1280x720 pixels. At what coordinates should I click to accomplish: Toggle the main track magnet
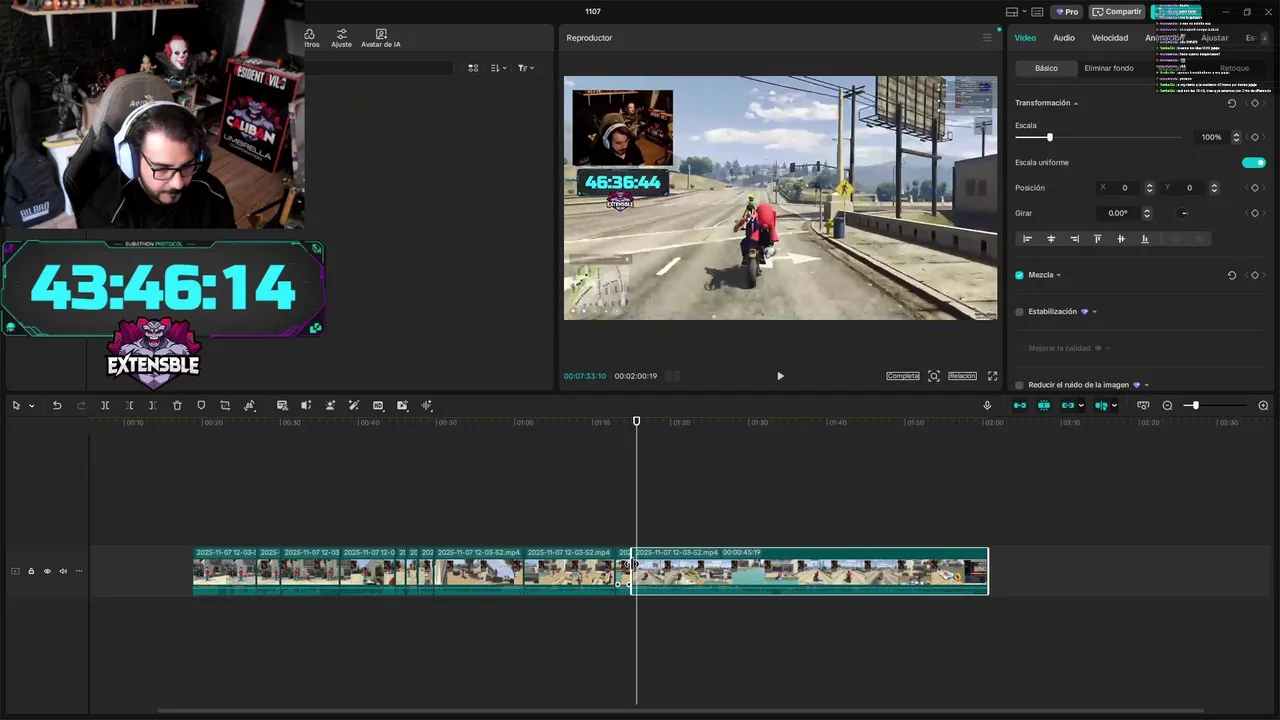(1020, 405)
